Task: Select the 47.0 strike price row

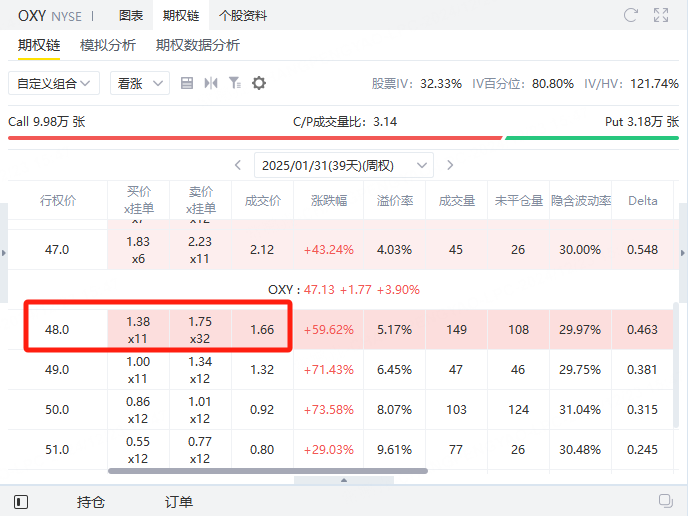Action: (340, 250)
